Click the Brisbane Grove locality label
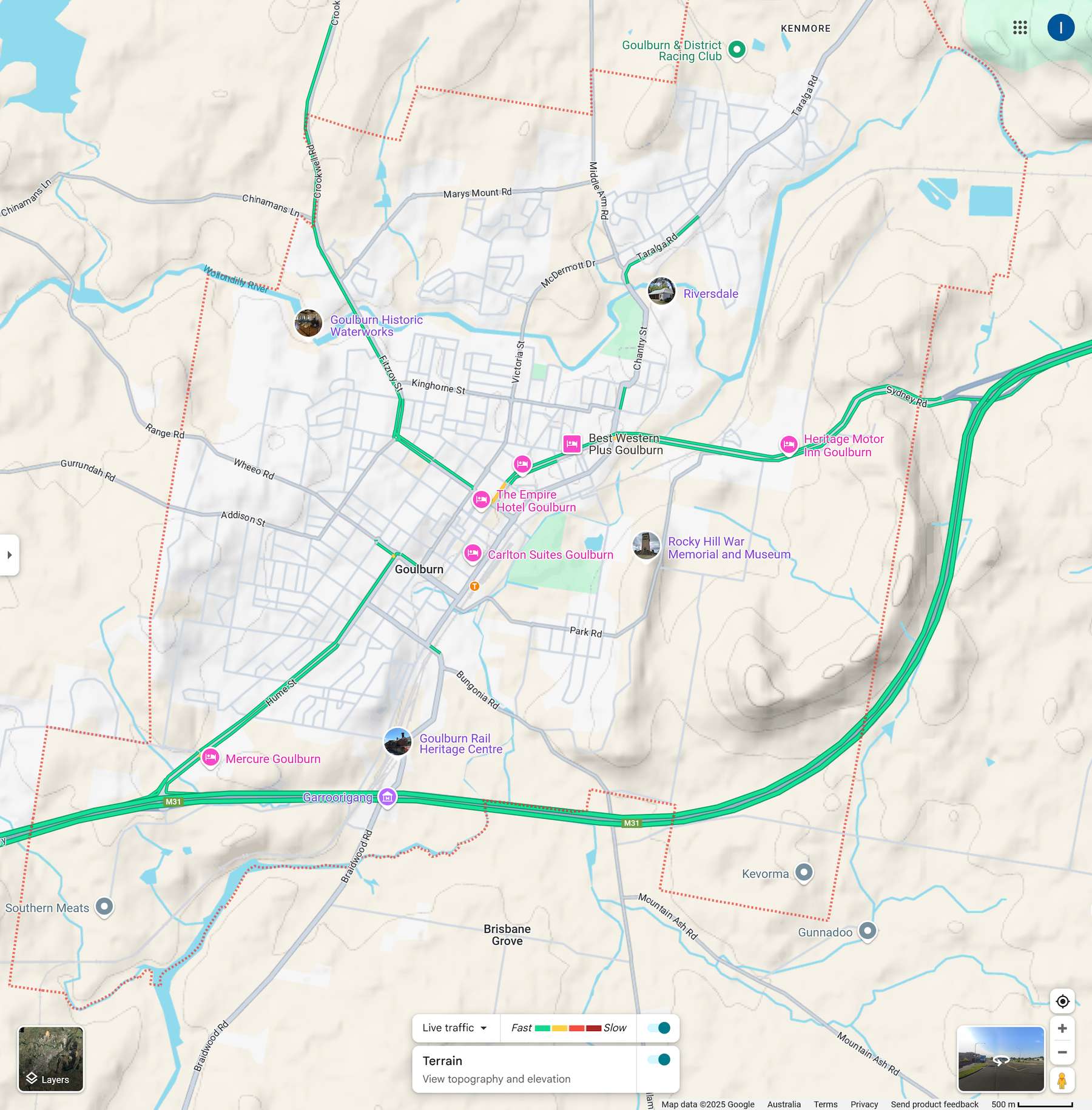The height and width of the screenshot is (1110, 1092). (x=507, y=935)
